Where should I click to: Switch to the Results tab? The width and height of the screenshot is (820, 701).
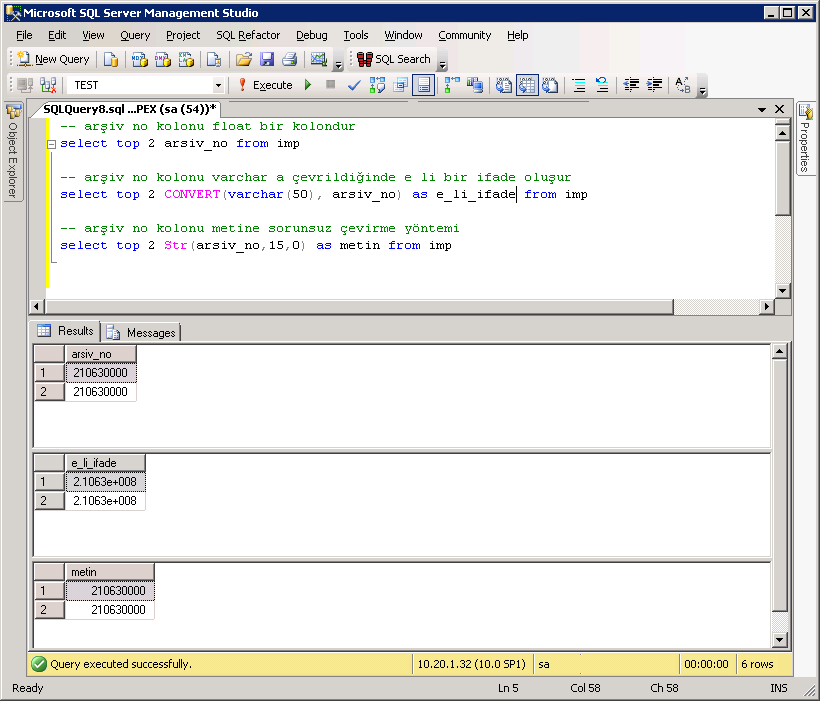pos(66,331)
